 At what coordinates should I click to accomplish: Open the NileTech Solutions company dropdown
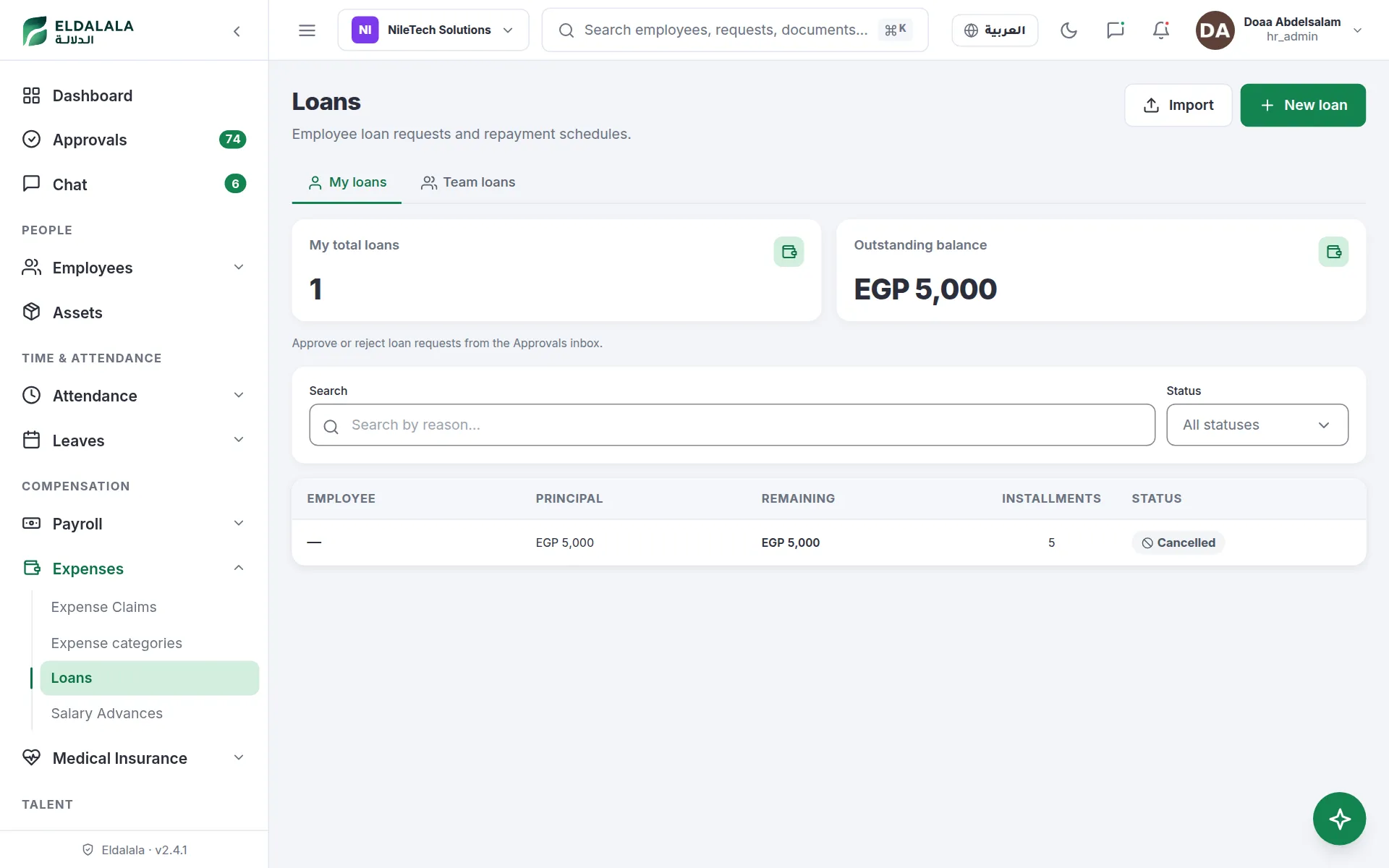433,30
